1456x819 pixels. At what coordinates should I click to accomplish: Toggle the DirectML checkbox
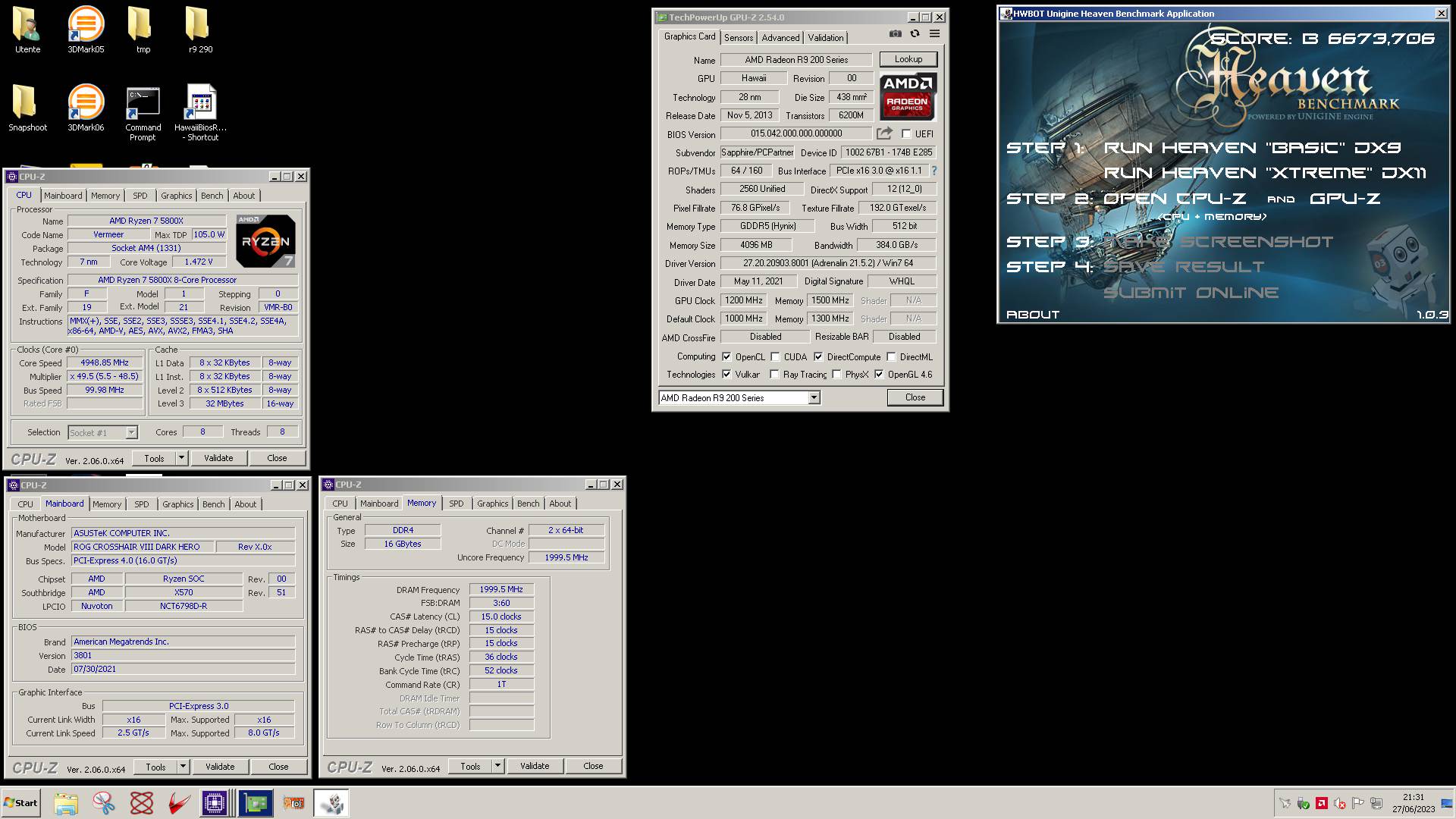(x=891, y=357)
